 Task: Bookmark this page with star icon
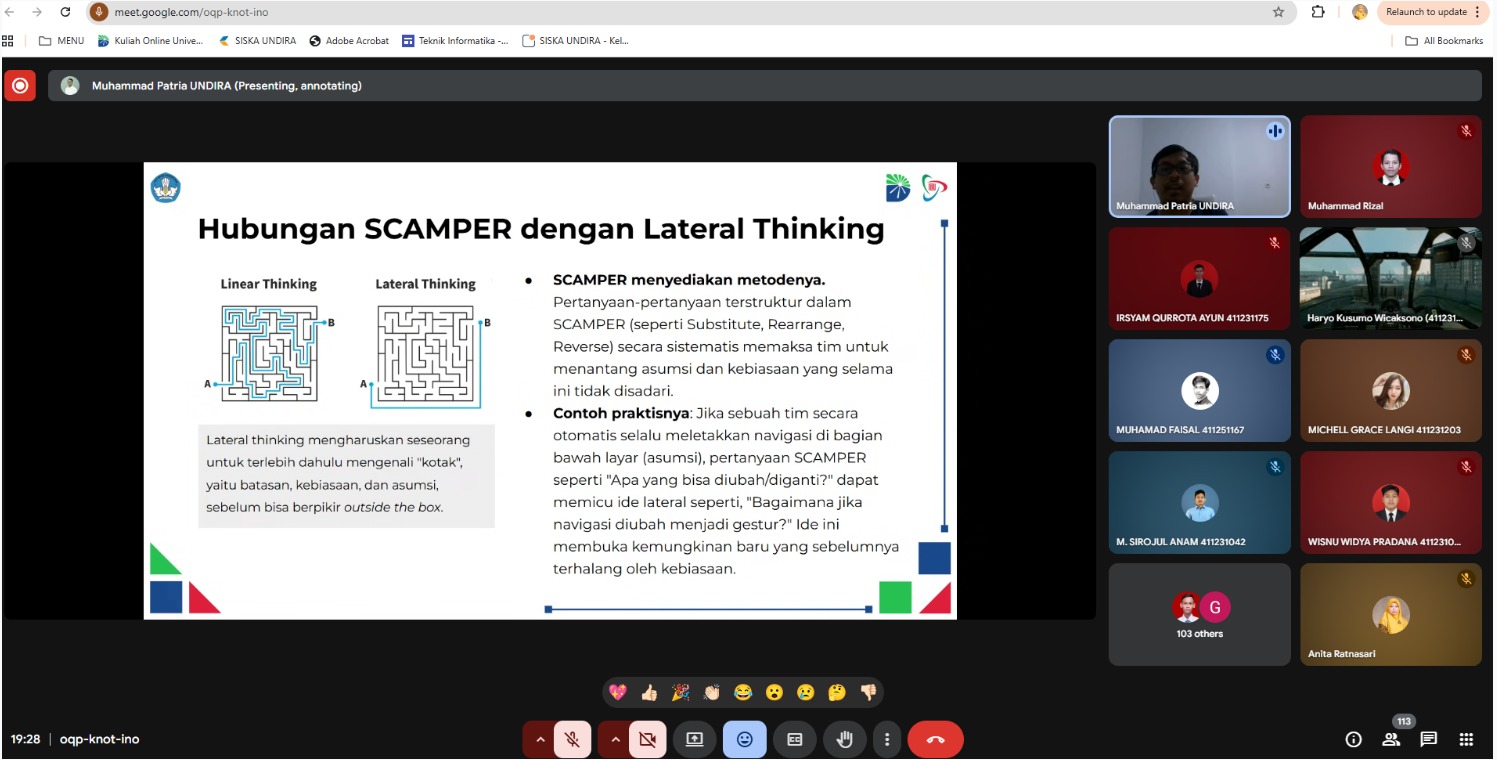(x=1278, y=12)
